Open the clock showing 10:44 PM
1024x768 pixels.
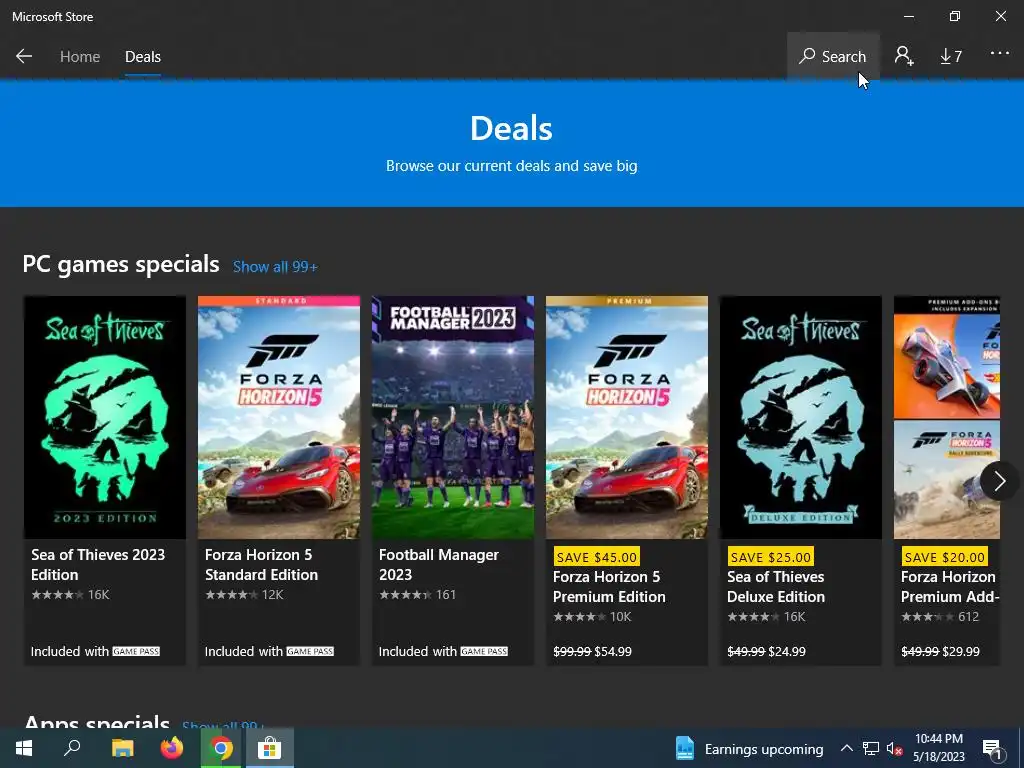pyautogui.click(x=938, y=748)
